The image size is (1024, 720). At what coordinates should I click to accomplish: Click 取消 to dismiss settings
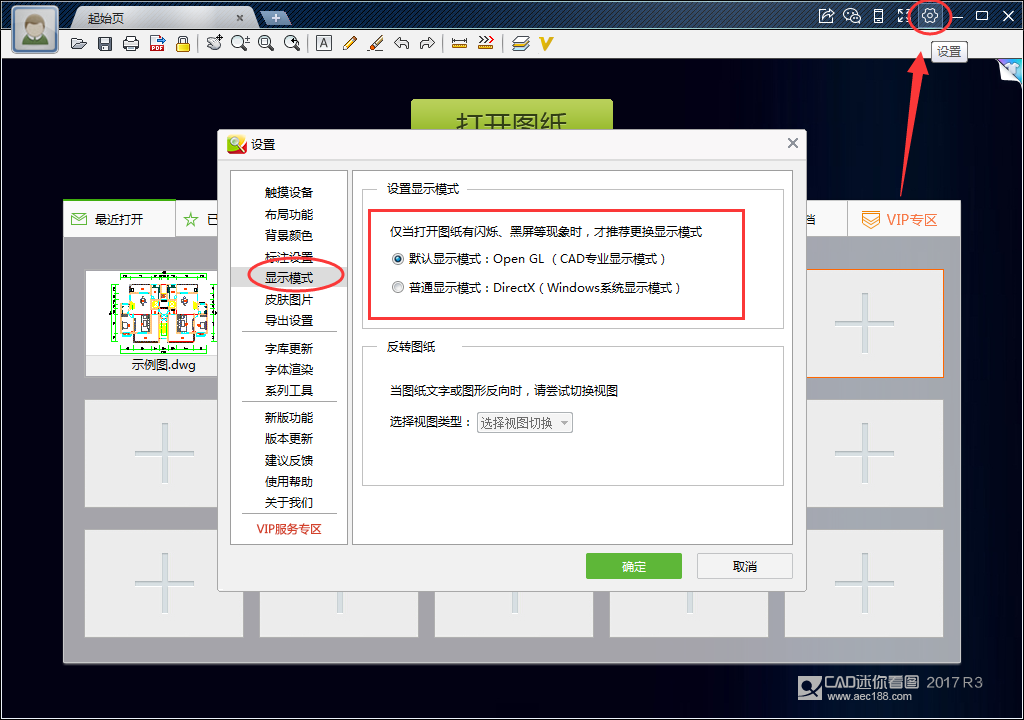744,565
